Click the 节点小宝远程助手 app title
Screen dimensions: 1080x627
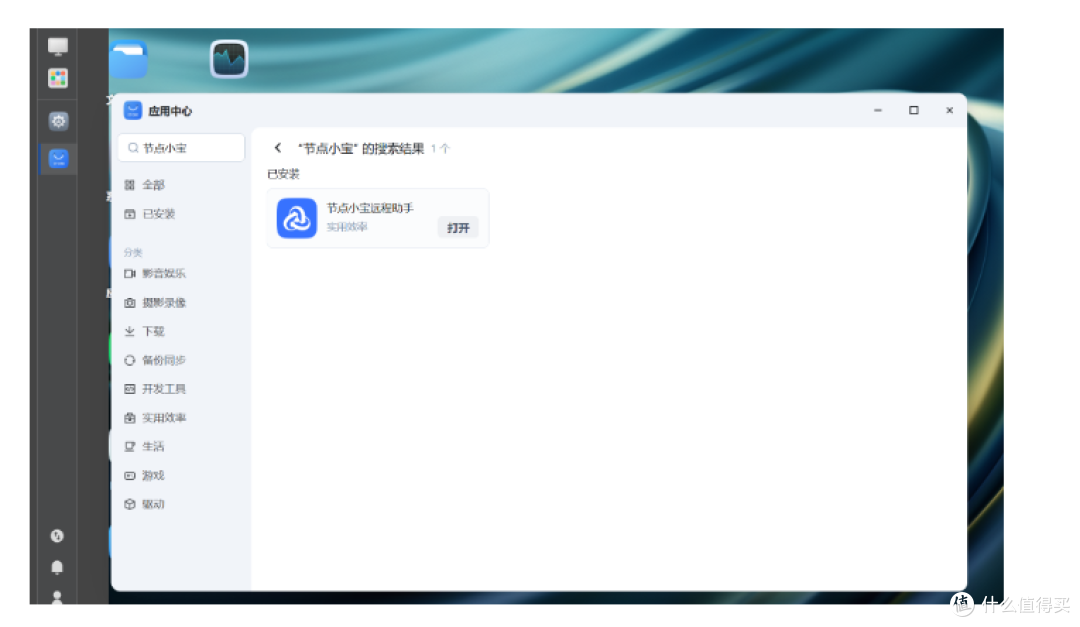pos(370,208)
